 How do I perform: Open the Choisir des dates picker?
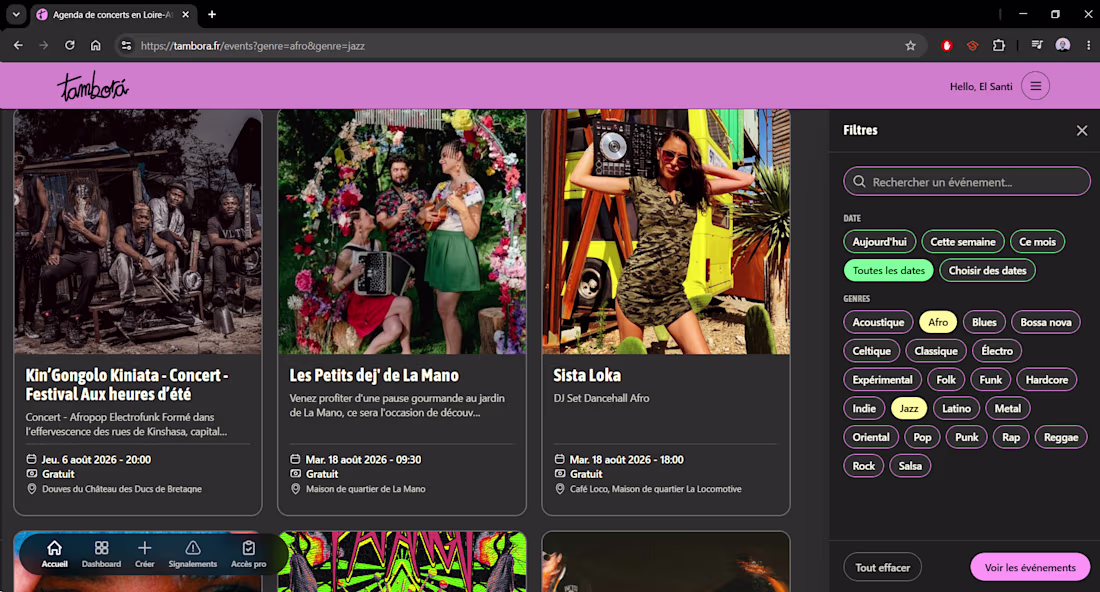pyautogui.click(x=987, y=271)
